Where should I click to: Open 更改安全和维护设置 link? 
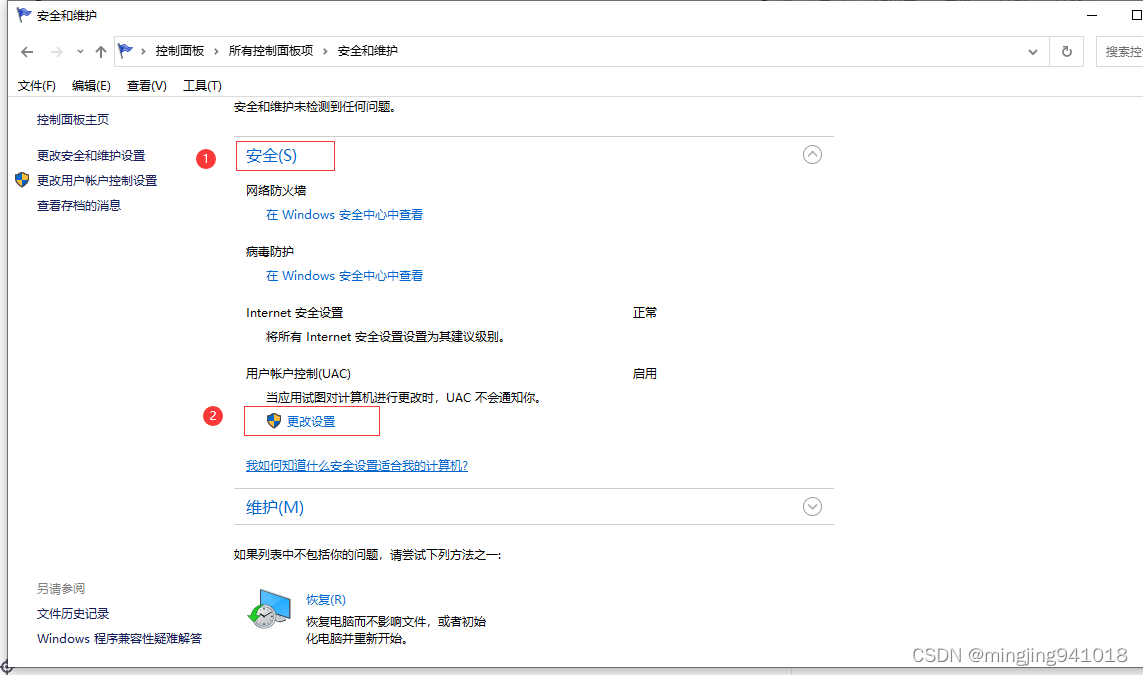click(x=91, y=155)
